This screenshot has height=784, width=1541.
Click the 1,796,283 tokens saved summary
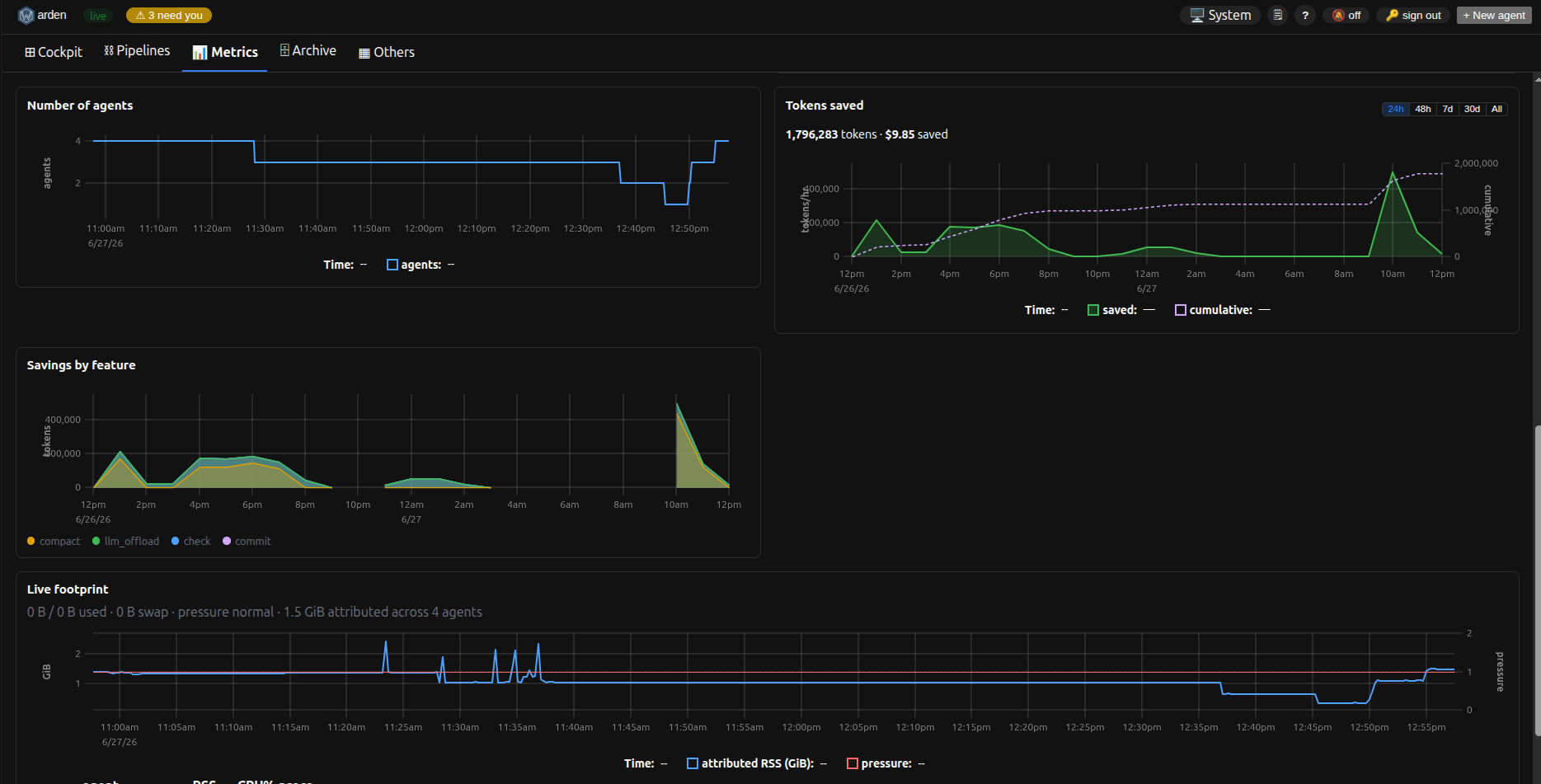coord(867,134)
